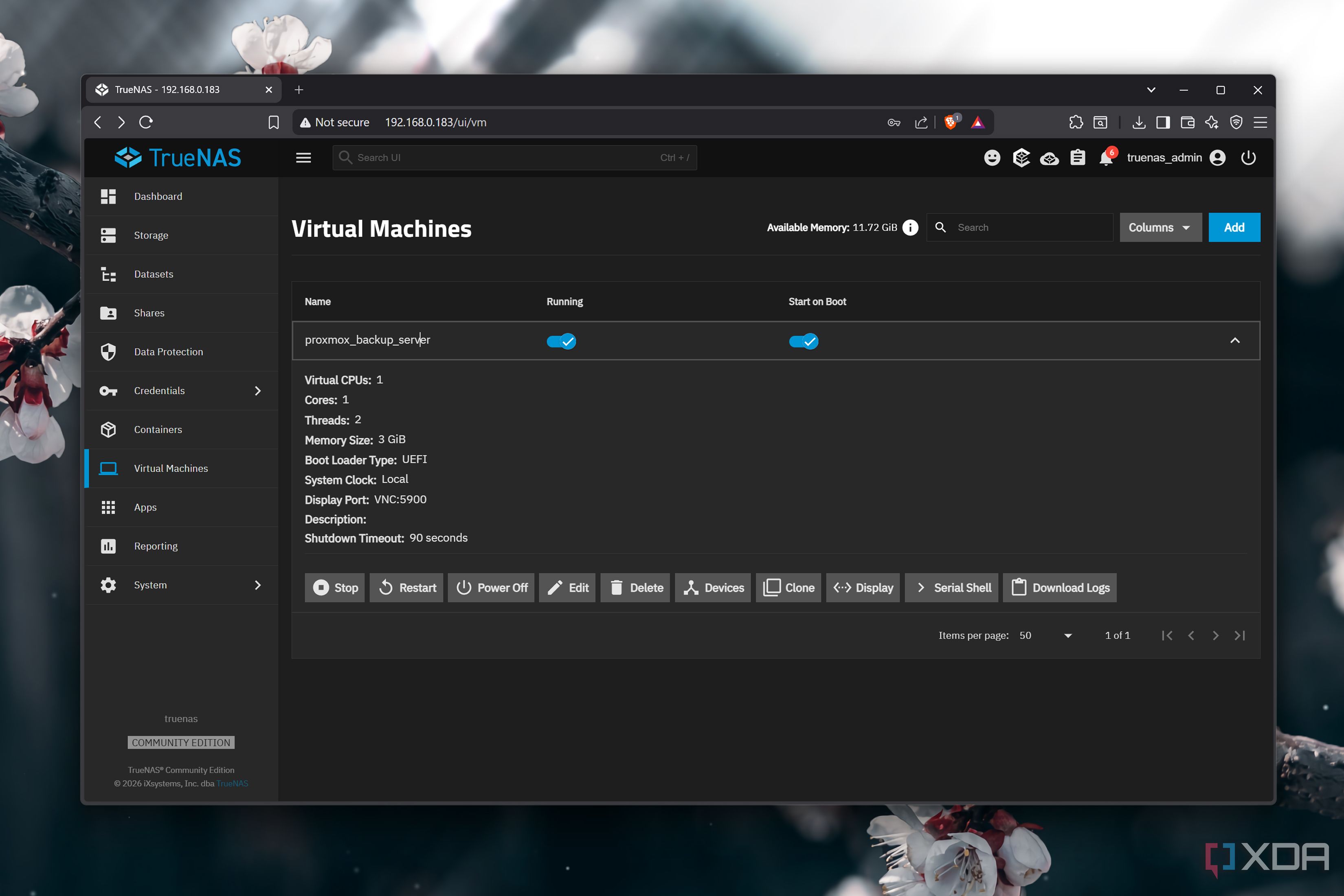The image size is (1344, 896).
Task: Open the browser extensions puzzle icon
Action: [1076, 122]
